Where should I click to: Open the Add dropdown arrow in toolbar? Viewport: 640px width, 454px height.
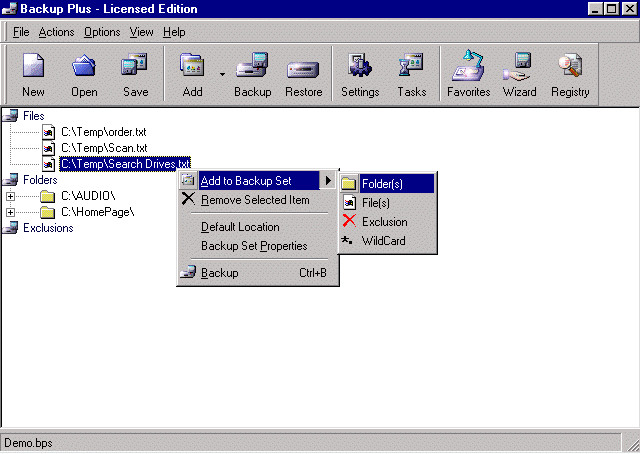[222, 74]
